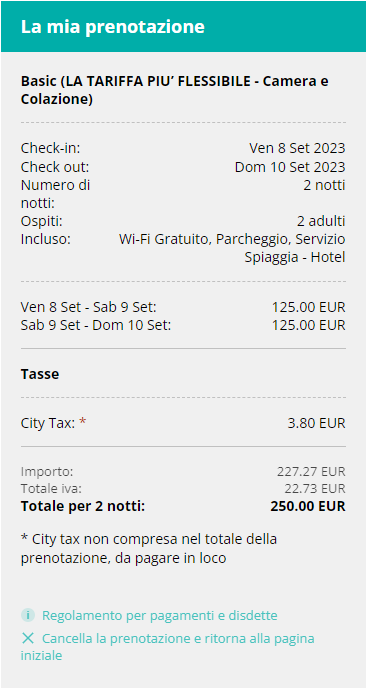This screenshot has width=367, height=690.
Task: Click the 2 notti value
Action: [x=324, y=185]
